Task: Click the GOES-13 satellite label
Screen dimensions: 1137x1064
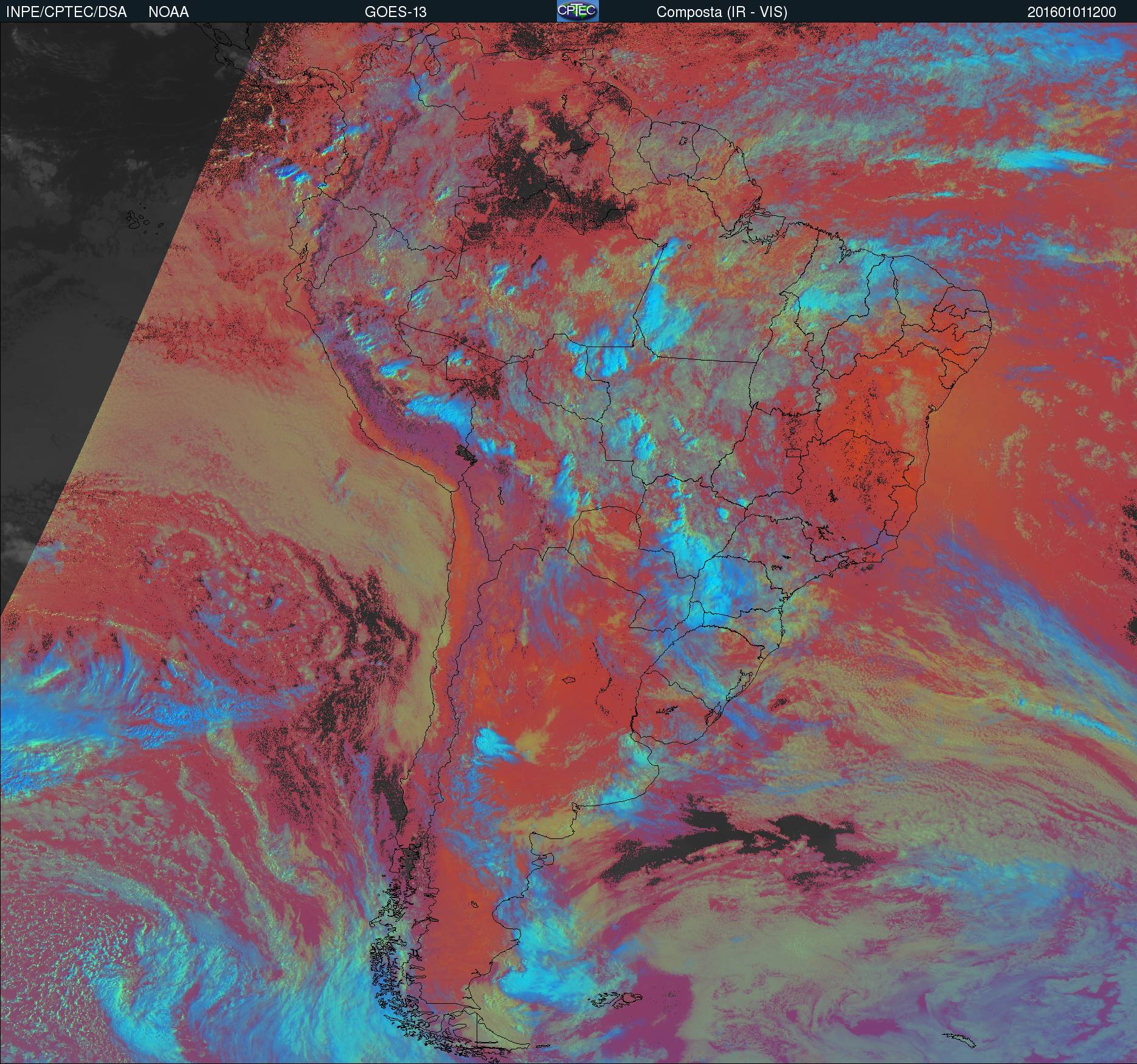Action: [x=395, y=12]
